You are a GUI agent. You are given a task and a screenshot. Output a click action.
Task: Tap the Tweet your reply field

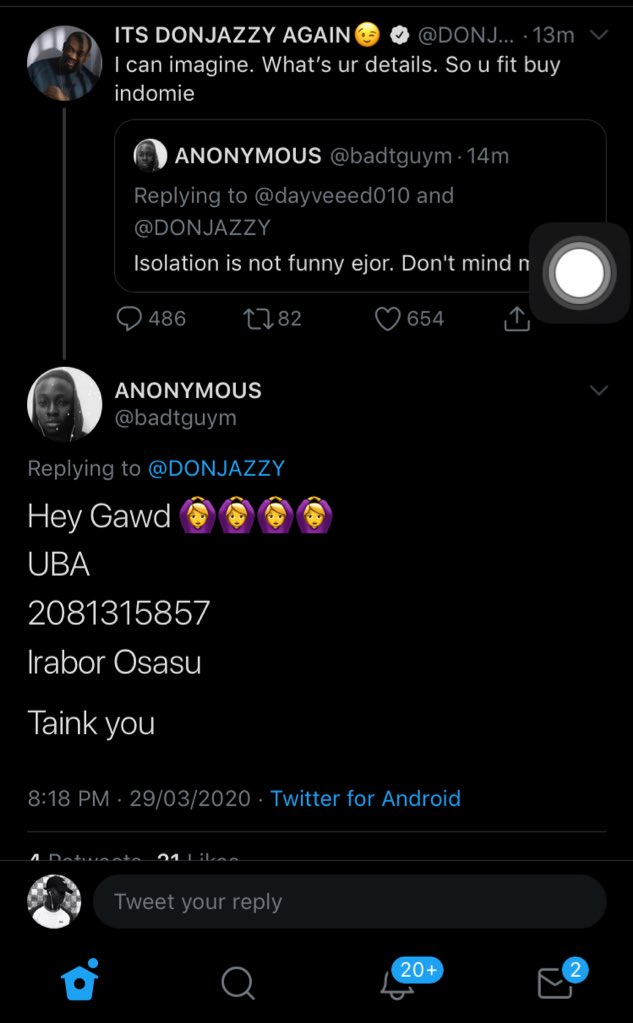350,902
